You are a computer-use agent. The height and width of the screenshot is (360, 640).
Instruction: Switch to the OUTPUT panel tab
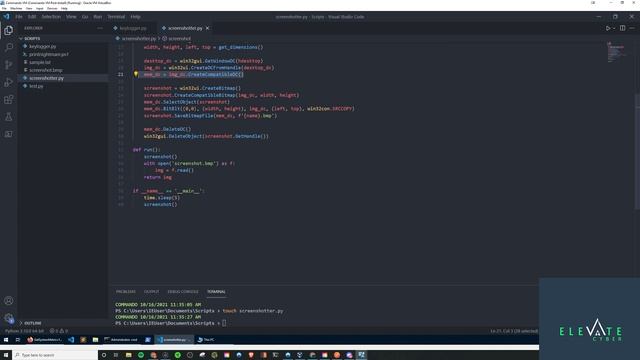151,292
